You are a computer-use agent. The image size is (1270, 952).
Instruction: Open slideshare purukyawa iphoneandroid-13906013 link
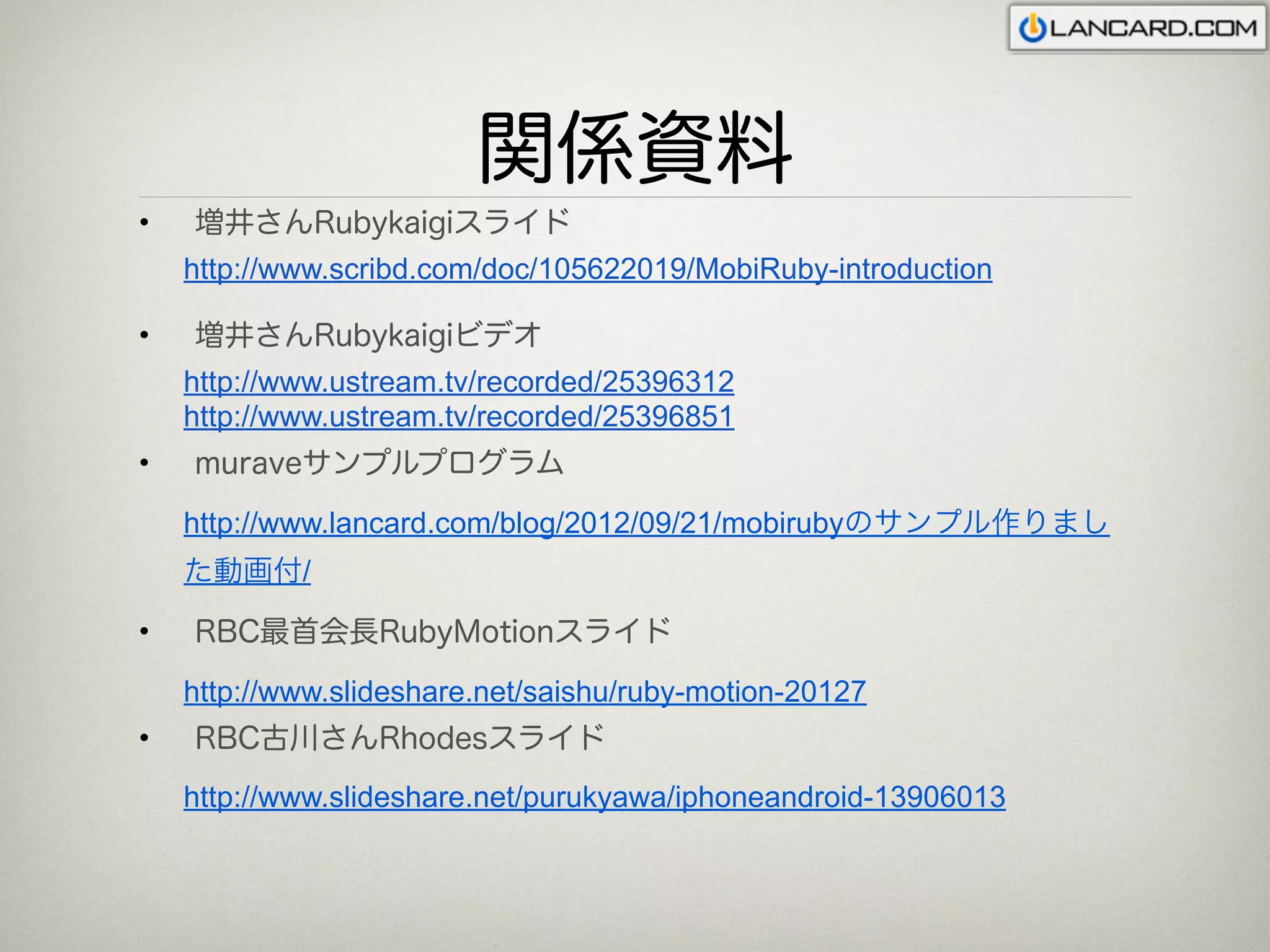(595, 797)
